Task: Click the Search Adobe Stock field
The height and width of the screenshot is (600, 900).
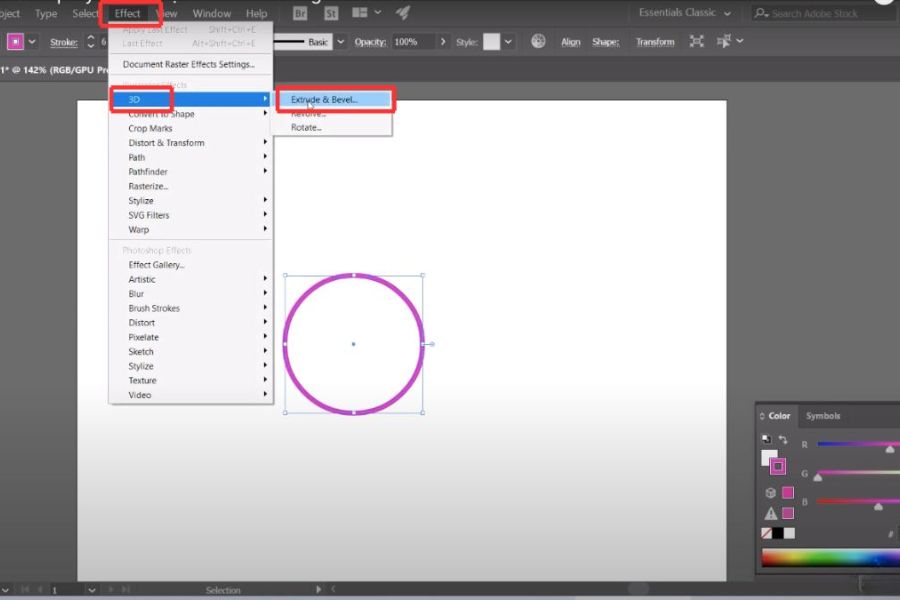Action: coord(830,13)
